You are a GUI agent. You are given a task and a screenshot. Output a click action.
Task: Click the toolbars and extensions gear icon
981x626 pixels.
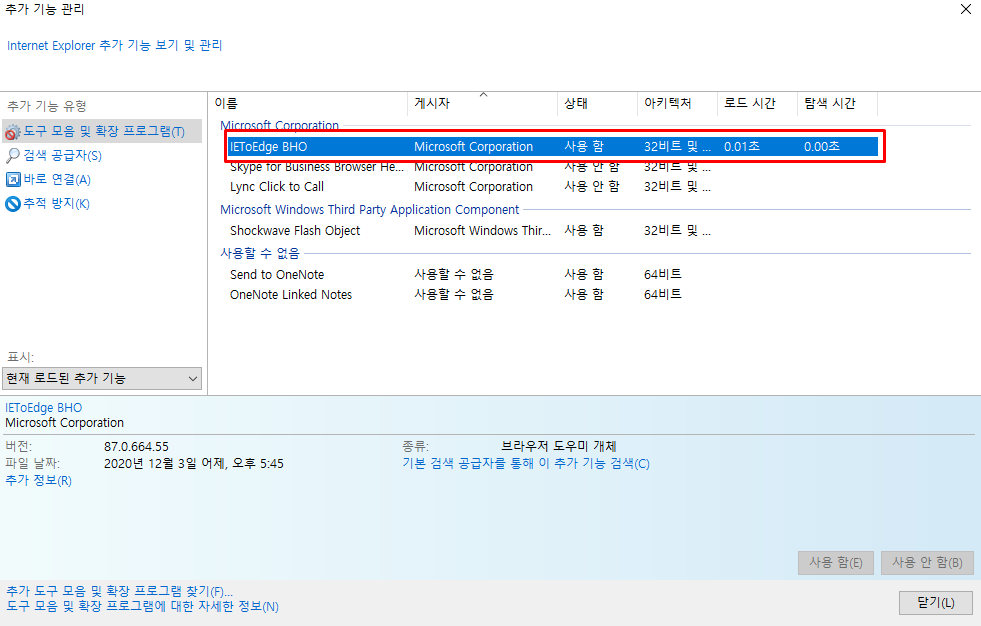(13, 132)
